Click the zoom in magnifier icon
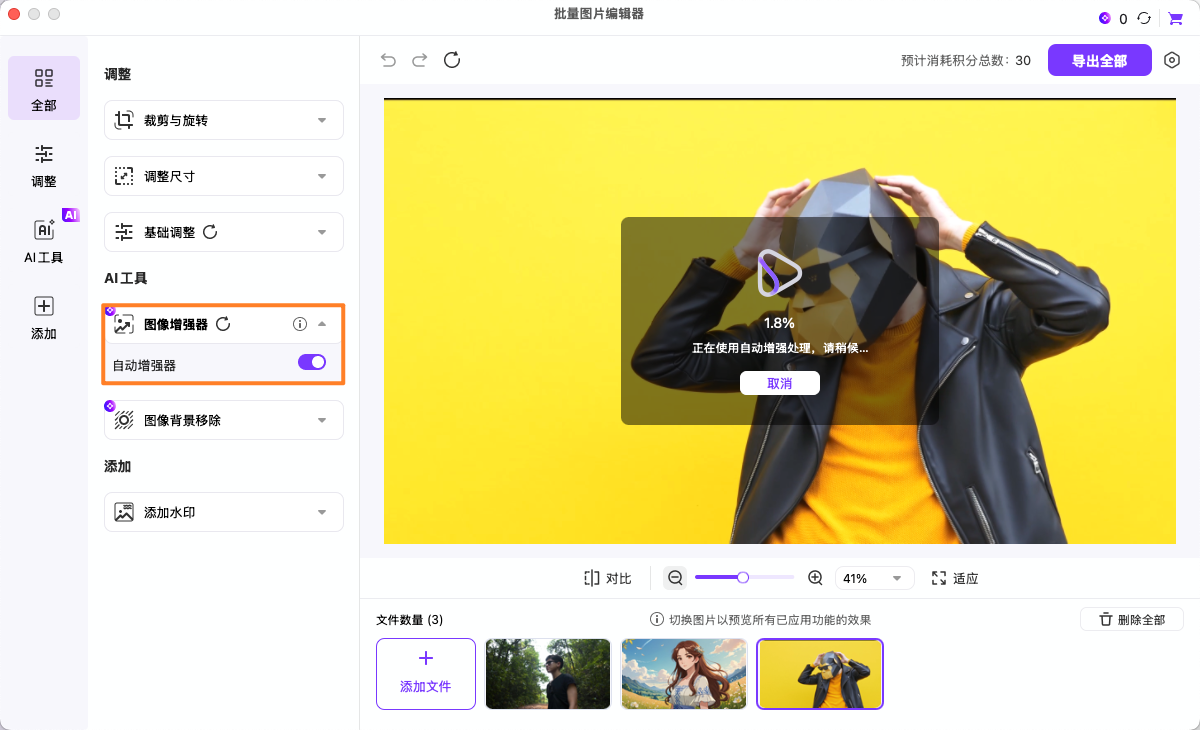This screenshot has width=1200, height=730. [815, 578]
